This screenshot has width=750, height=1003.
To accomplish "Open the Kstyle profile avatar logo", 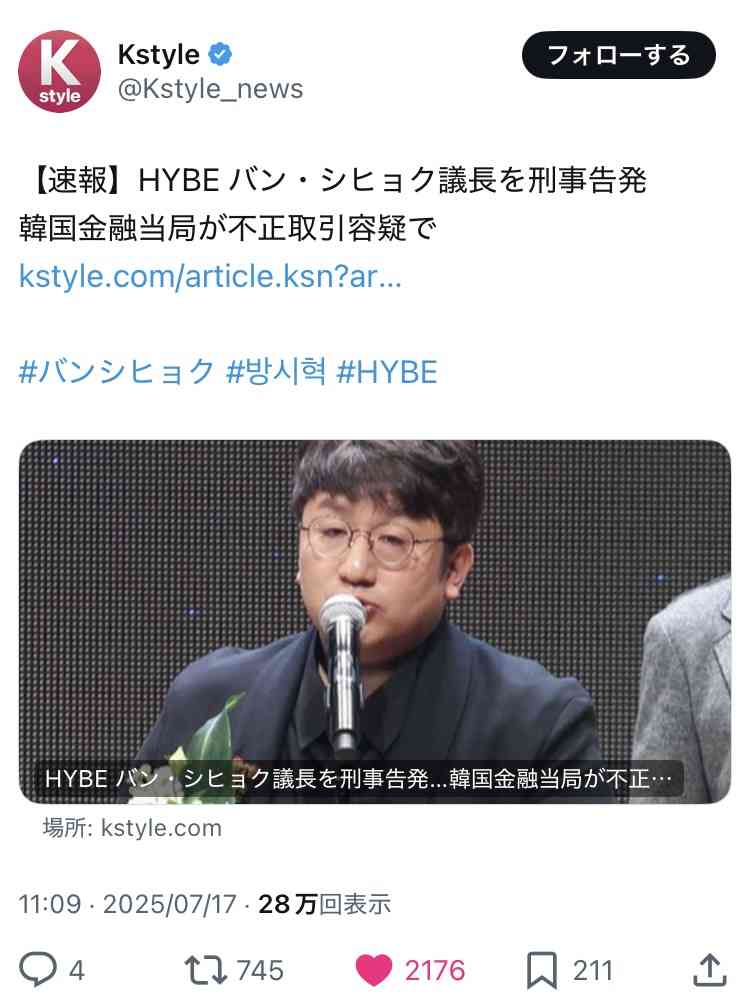I will pos(60,71).
